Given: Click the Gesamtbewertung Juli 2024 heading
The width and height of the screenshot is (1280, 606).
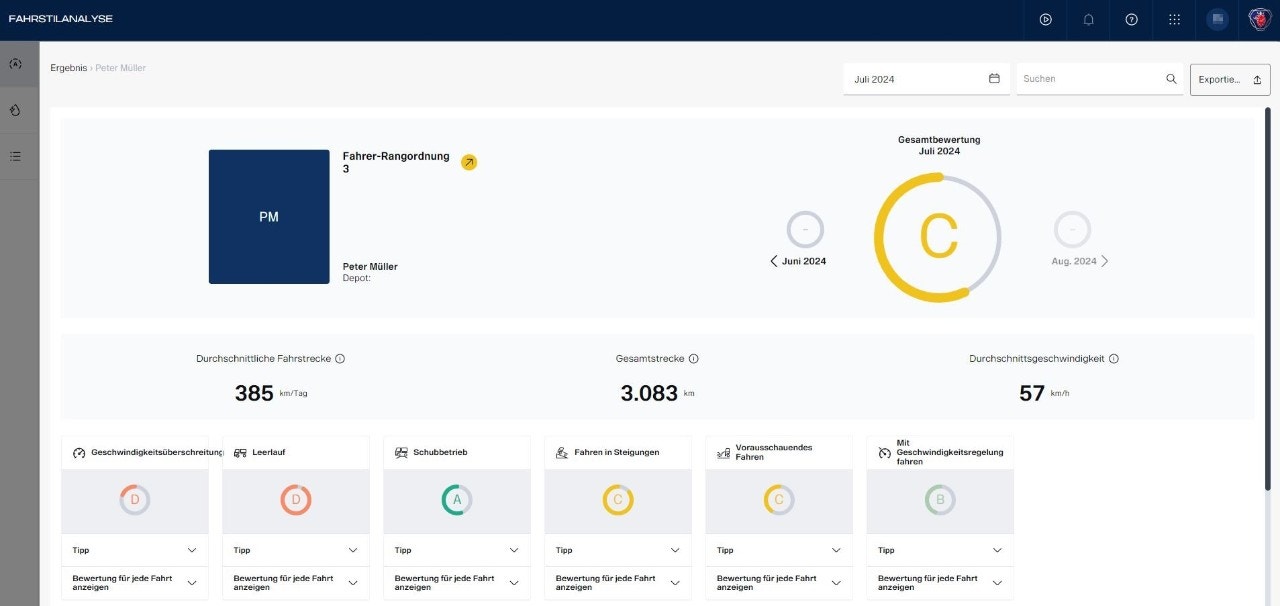Looking at the screenshot, I should pyautogui.click(x=939, y=146).
